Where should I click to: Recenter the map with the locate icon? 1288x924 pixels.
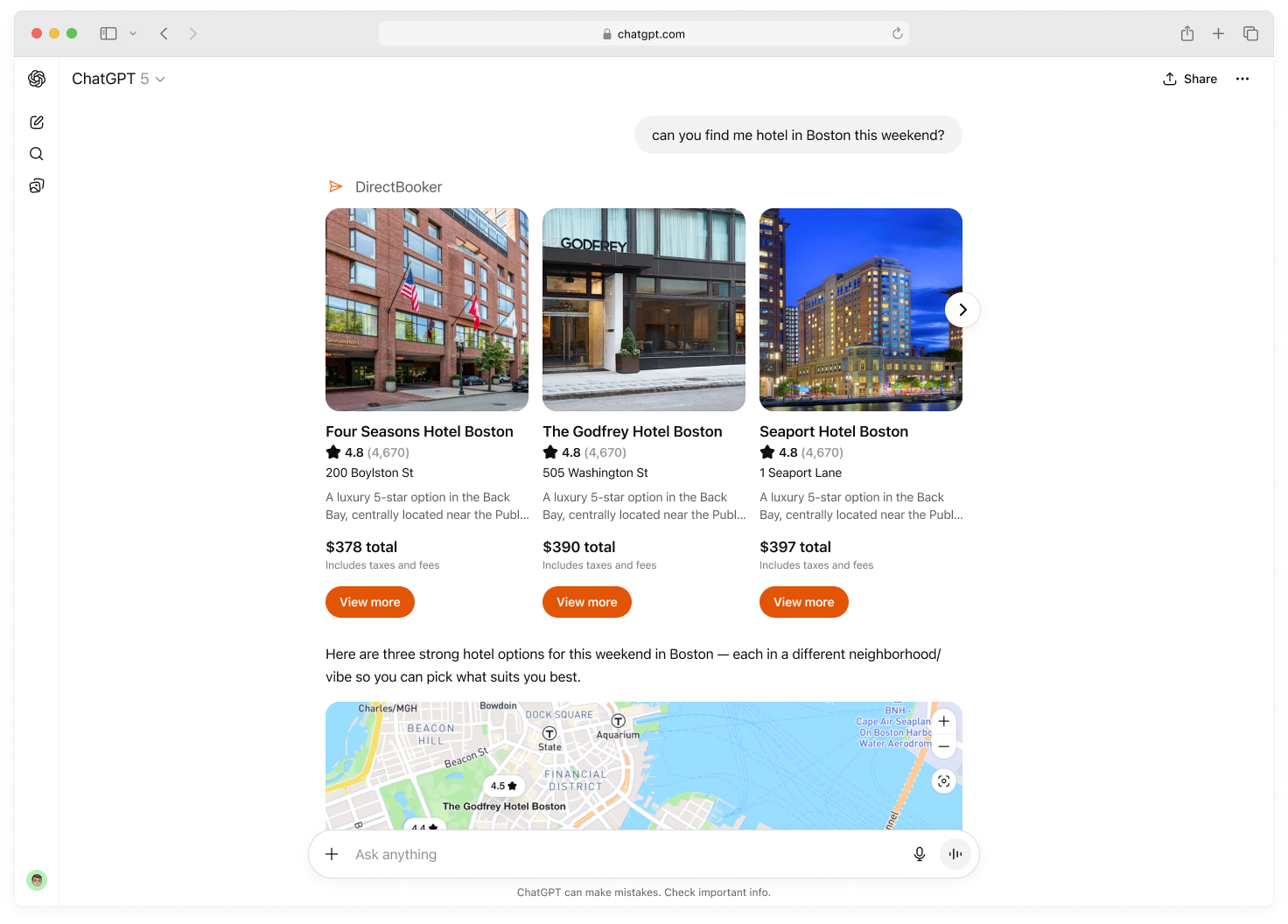click(x=943, y=780)
